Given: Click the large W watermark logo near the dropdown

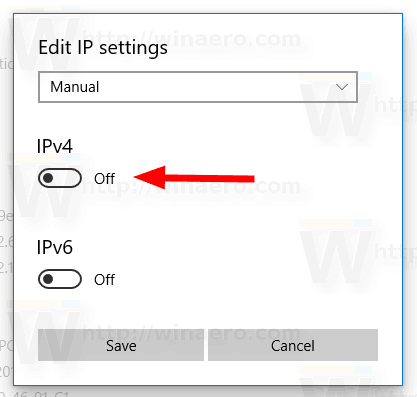Looking at the screenshot, I should pyautogui.click(x=336, y=110).
